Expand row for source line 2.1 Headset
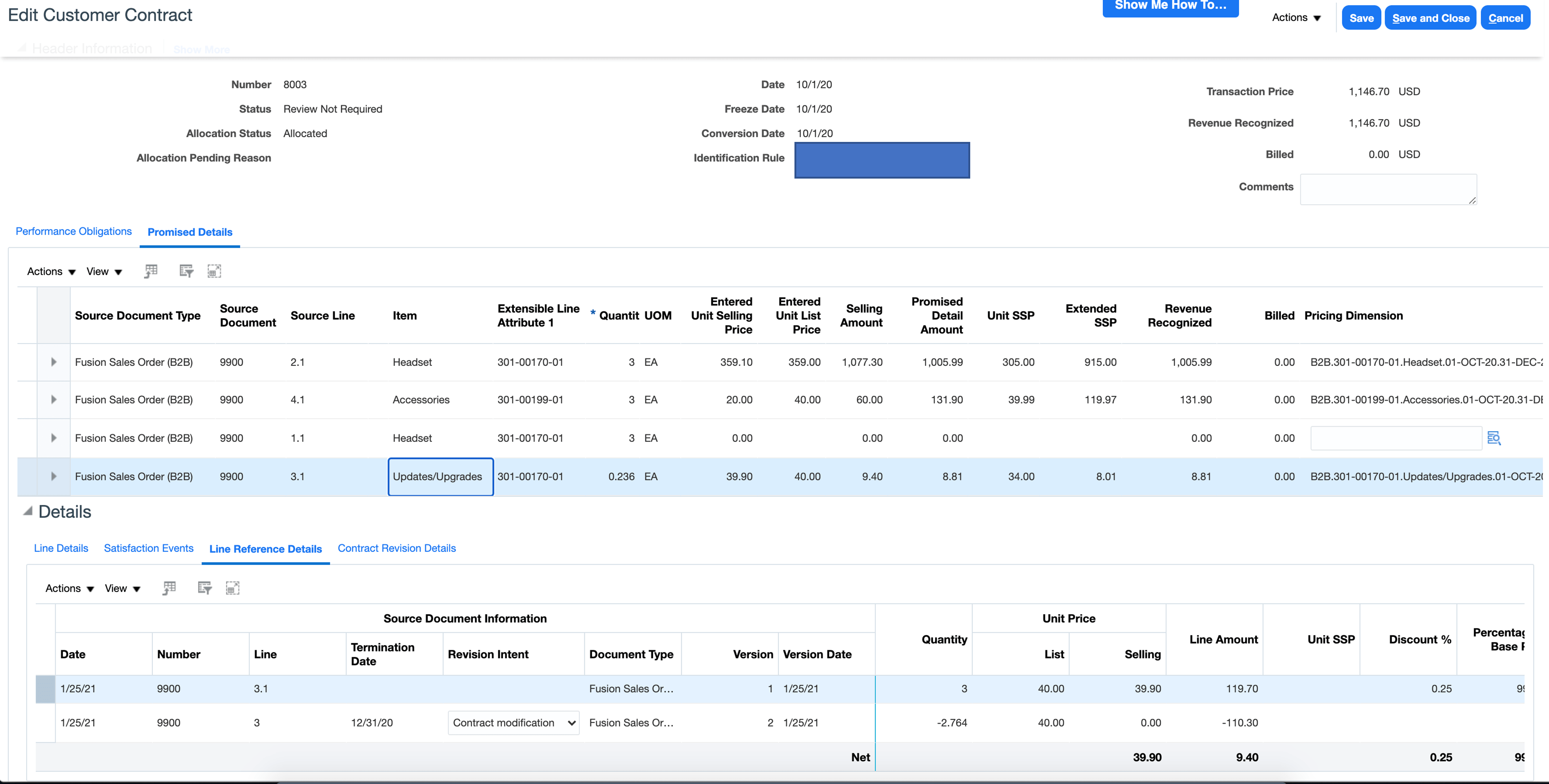The width and height of the screenshot is (1549, 784). [x=53, y=362]
